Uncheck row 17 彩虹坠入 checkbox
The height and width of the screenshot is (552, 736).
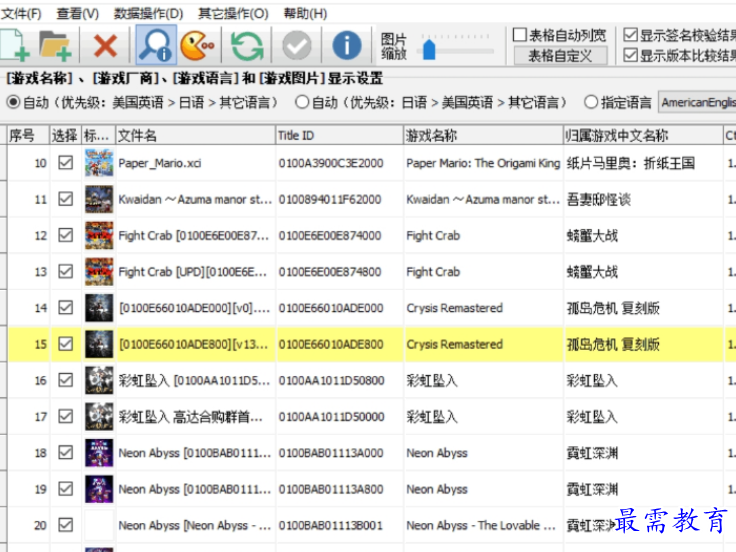66,416
